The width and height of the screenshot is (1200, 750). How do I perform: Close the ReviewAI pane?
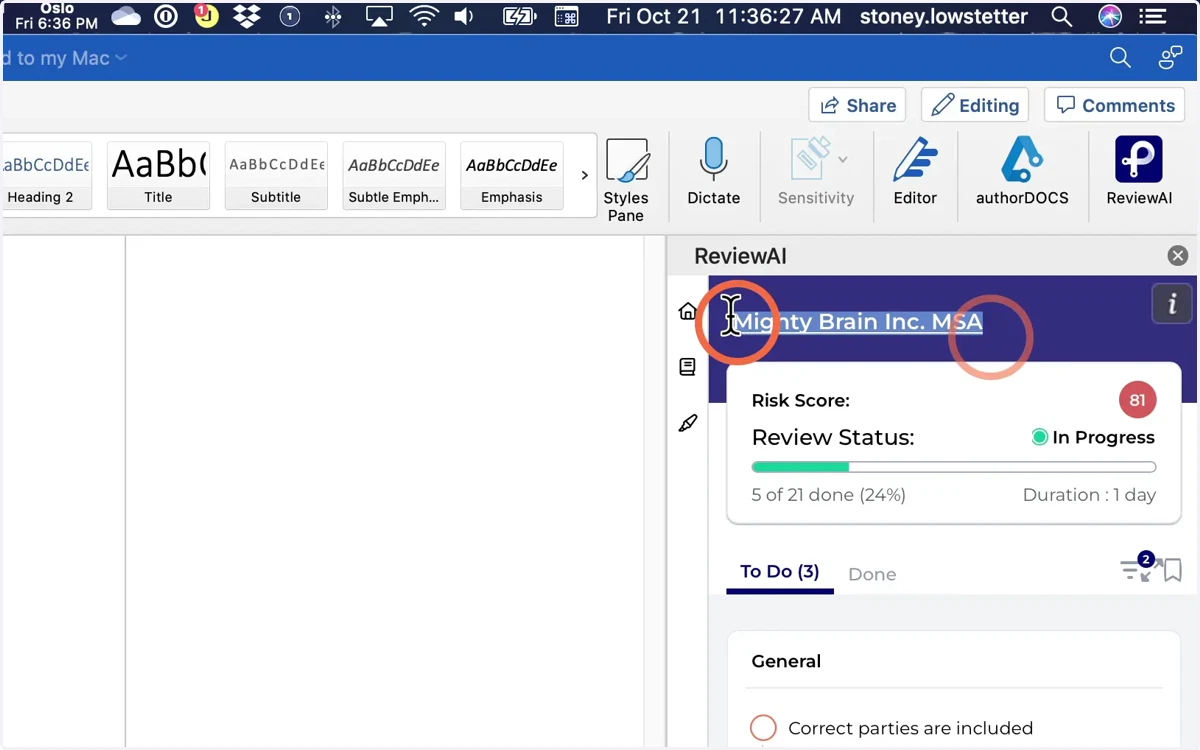point(1178,256)
